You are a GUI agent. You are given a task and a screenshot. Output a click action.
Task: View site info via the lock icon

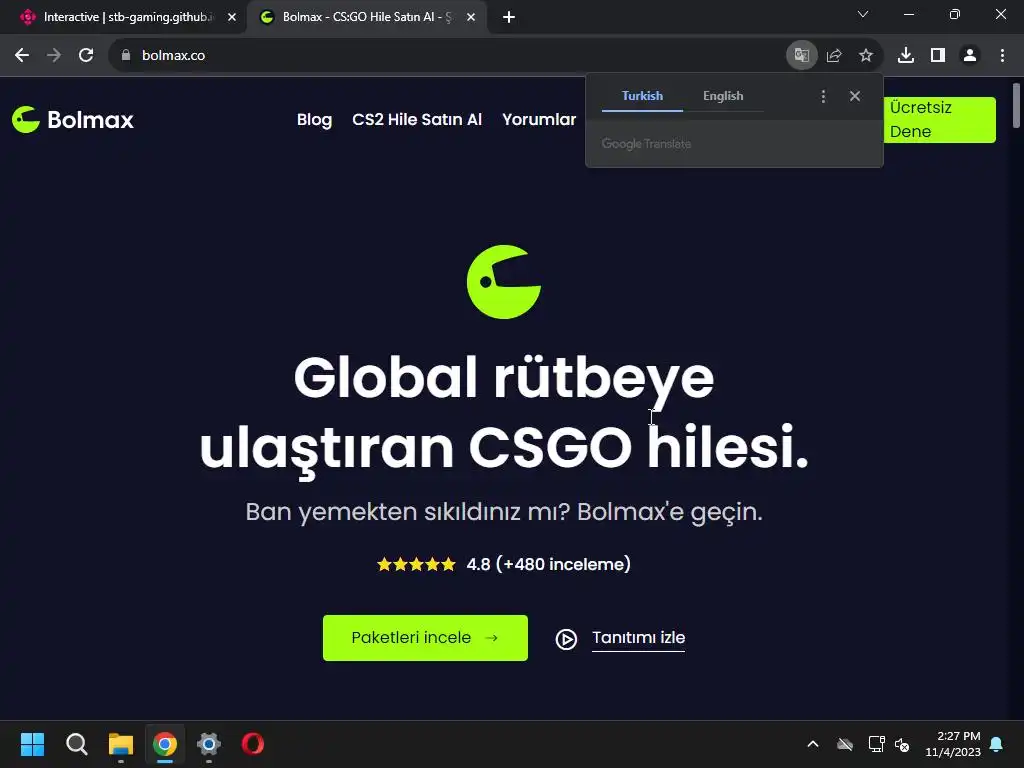click(x=126, y=56)
